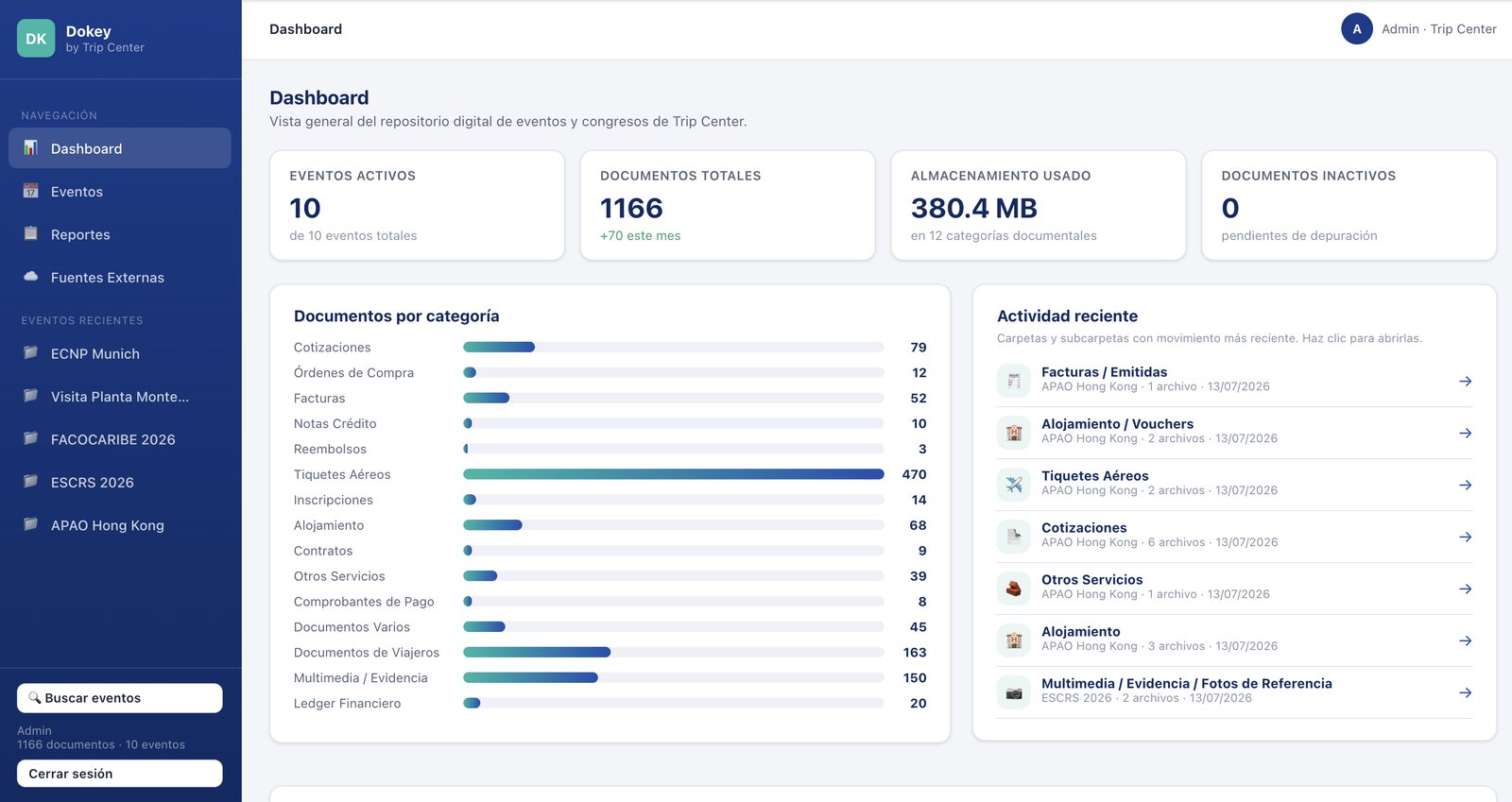Image resolution: width=1512 pixels, height=802 pixels.
Task: Click the Buscar eventos search button
Action: [120, 698]
